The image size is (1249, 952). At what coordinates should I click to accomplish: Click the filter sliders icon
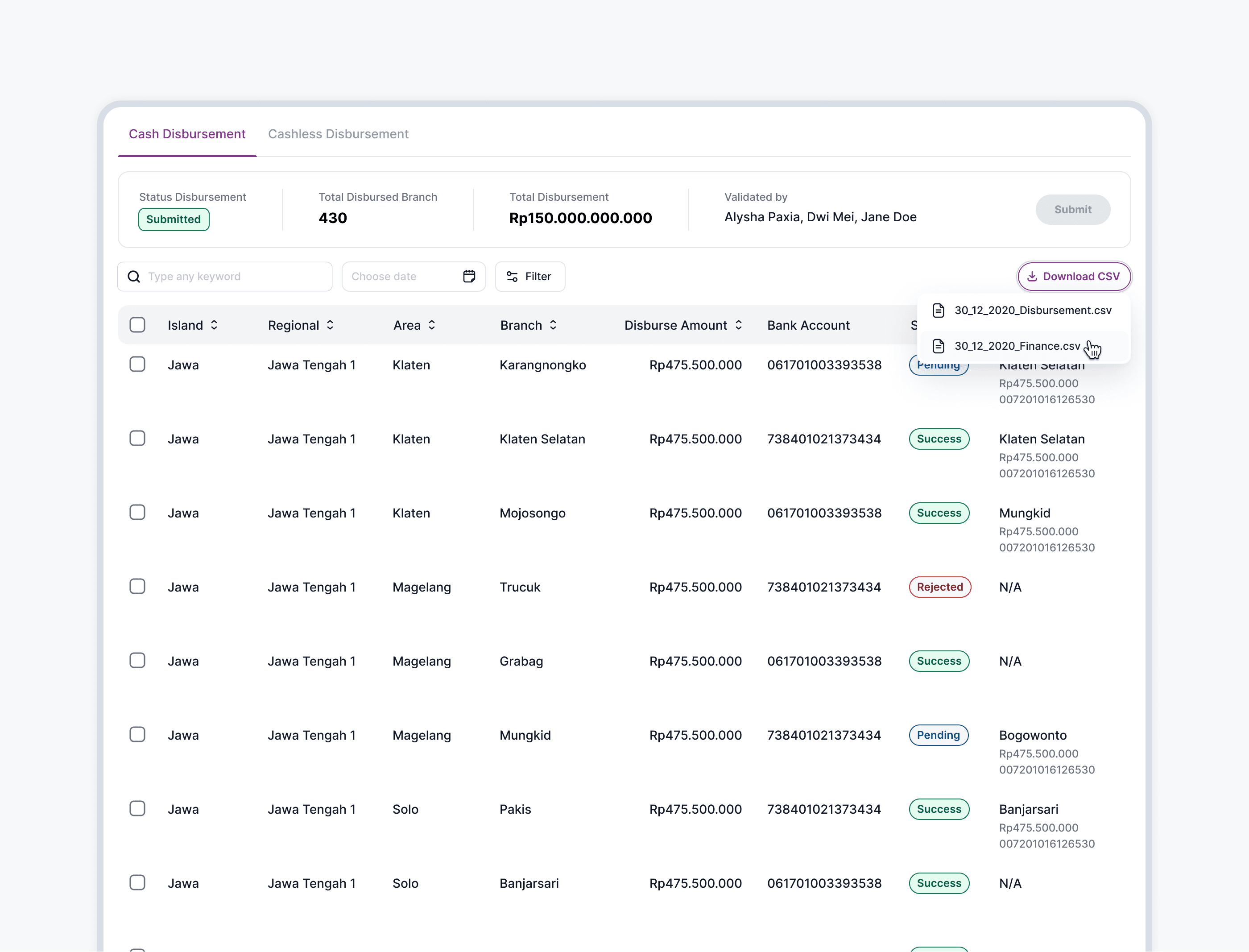click(x=512, y=277)
